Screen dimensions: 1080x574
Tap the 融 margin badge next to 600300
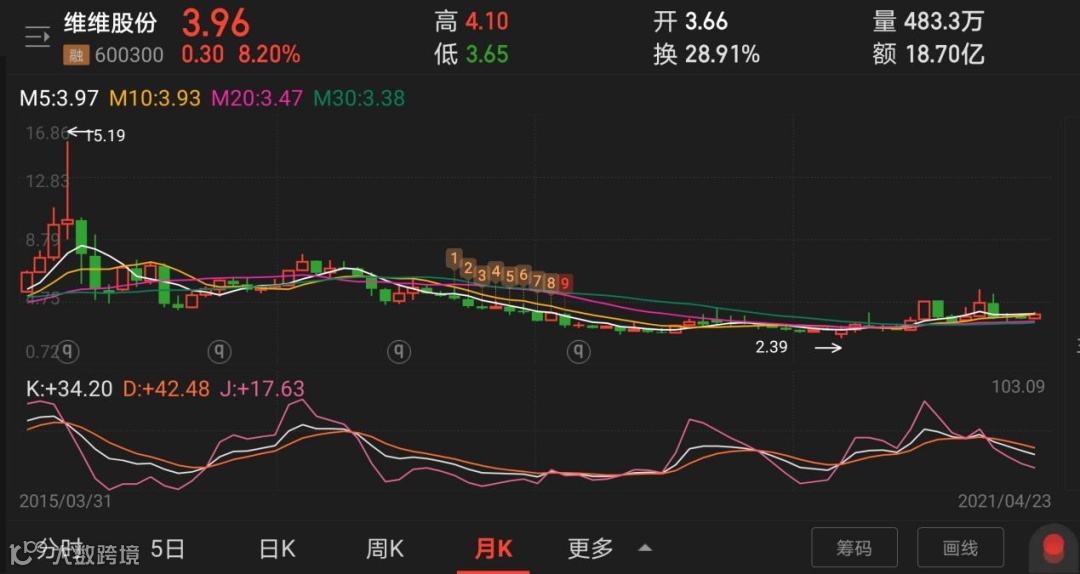pos(76,55)
